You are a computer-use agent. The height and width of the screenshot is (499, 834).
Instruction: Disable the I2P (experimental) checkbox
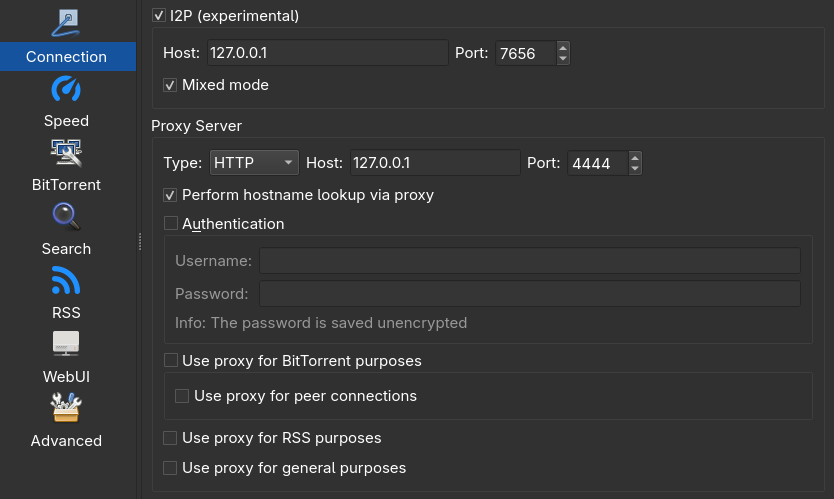[159, 16]
